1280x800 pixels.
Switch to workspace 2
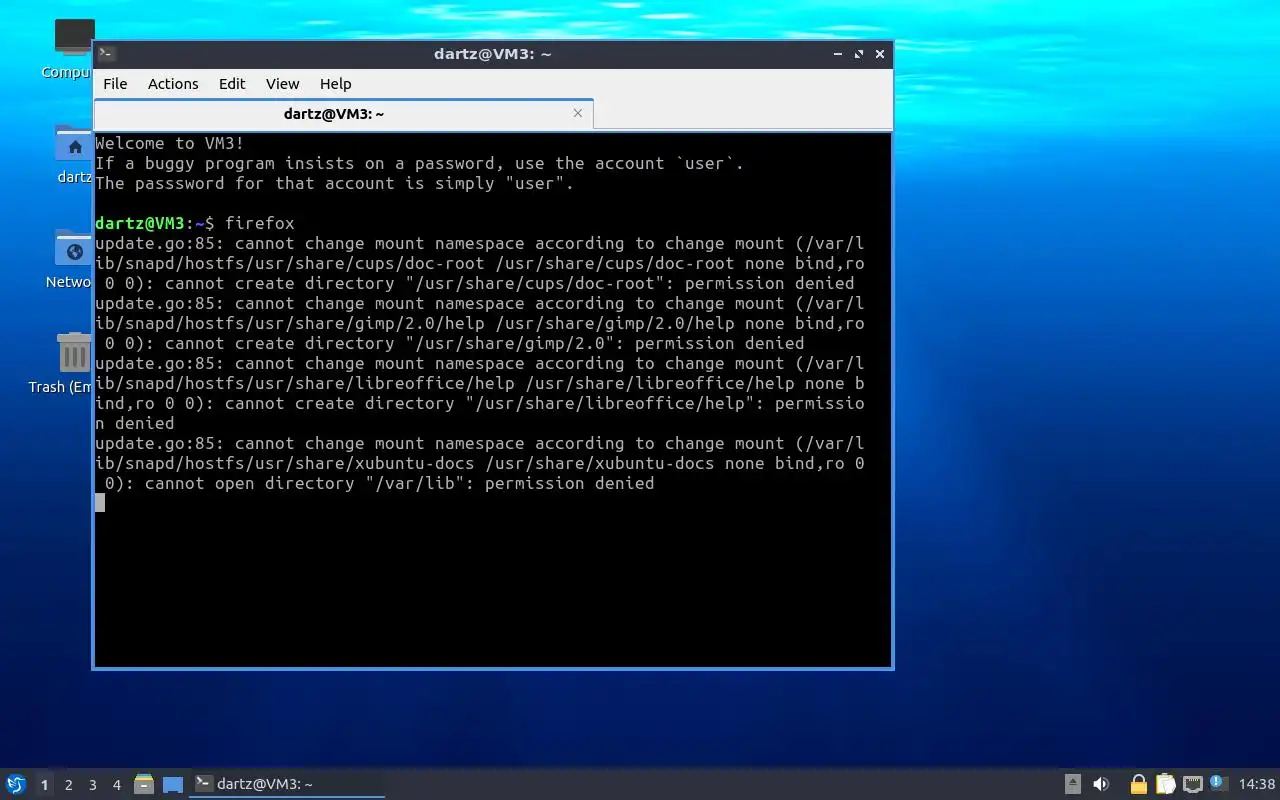[x=68, y=785]
